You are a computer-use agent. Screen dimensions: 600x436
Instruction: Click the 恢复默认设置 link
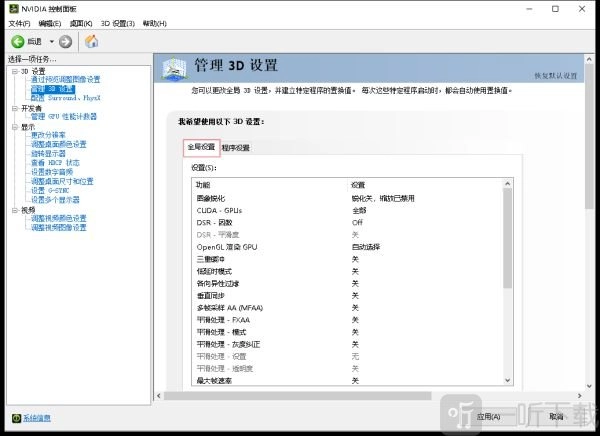pos(556,75)
